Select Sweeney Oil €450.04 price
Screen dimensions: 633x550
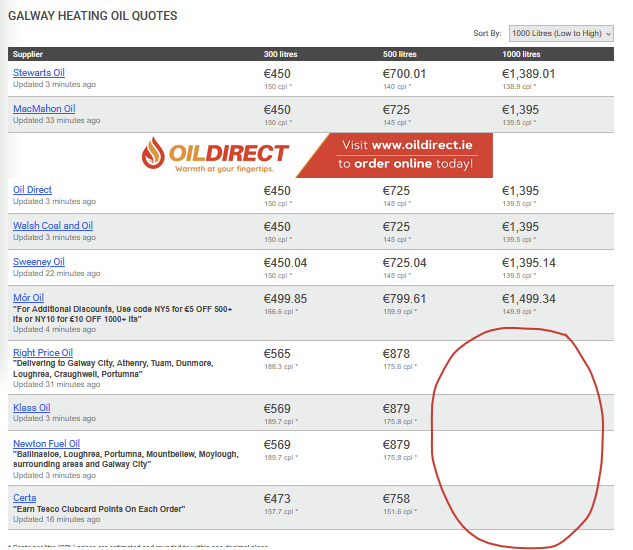pos(285,263)
